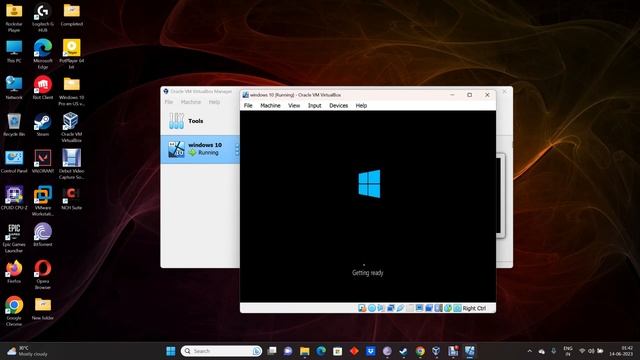Select the Steam desktop shortcut
This screenshot has height=360, width=640.
pyautogui.click(x=42, y=125)
